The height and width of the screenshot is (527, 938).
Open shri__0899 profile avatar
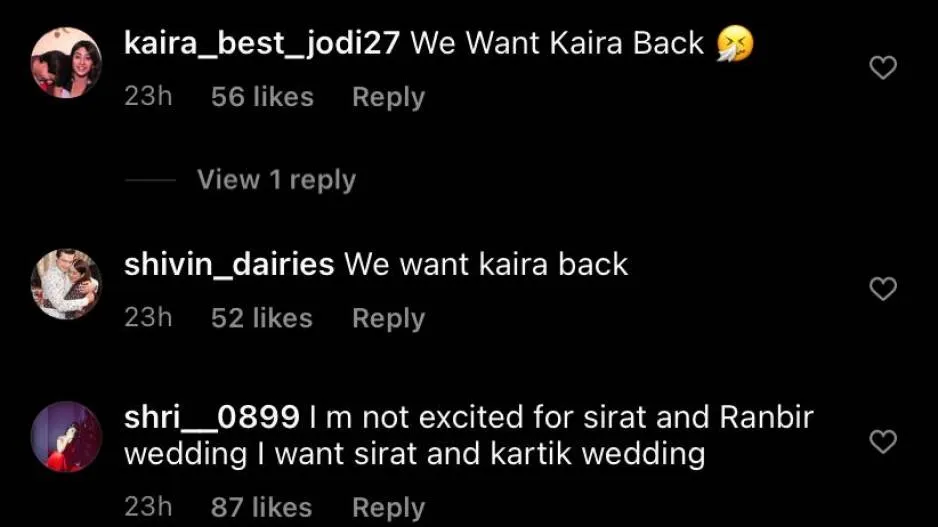point(66,437)
